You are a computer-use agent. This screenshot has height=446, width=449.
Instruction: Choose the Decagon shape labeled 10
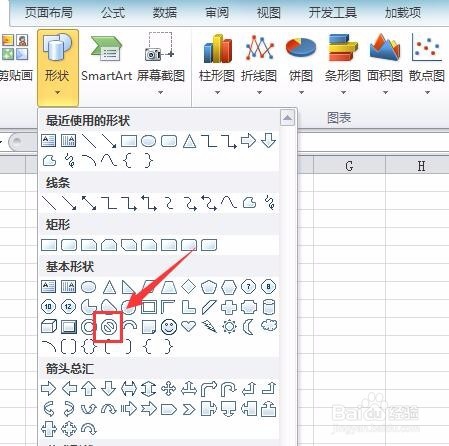(48, 307)
